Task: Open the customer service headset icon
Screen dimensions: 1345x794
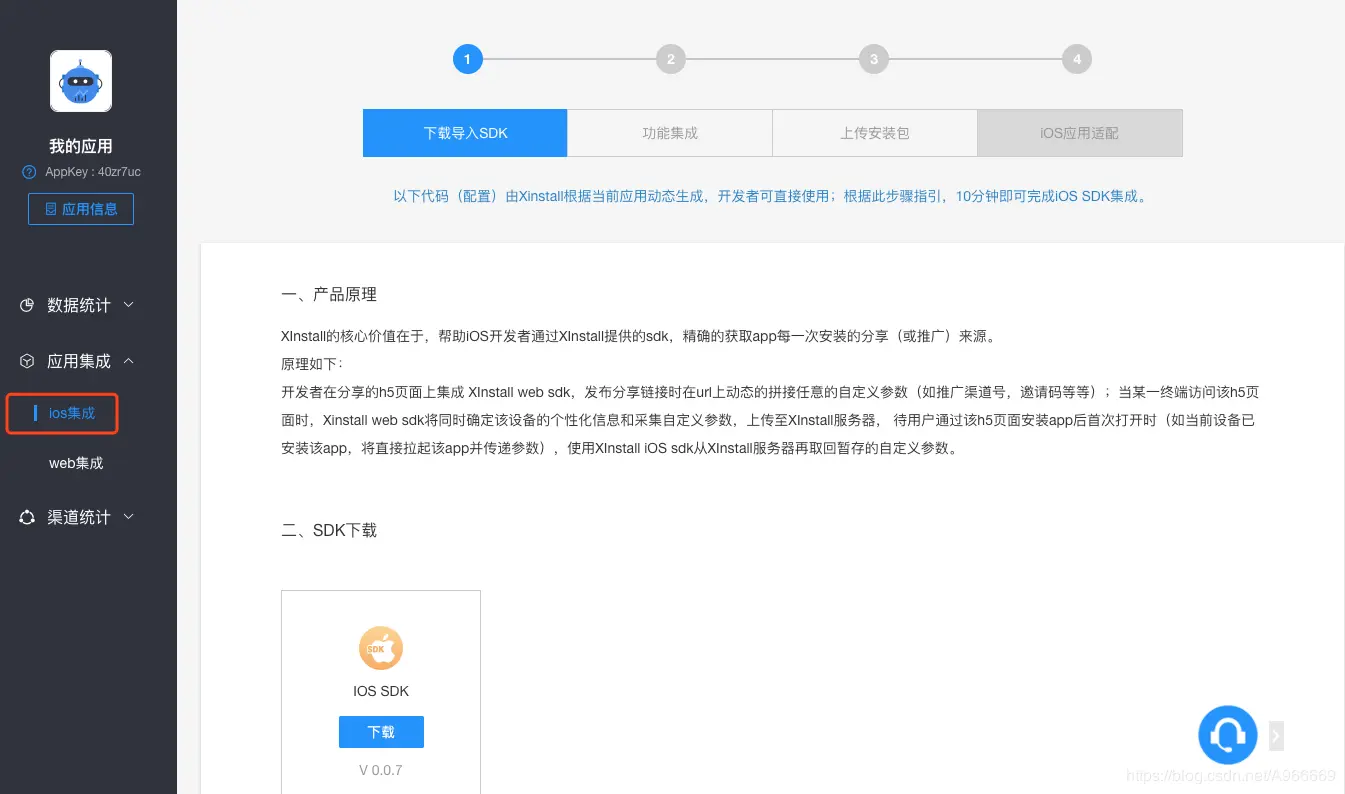Action: click(x=1227, y=735)
